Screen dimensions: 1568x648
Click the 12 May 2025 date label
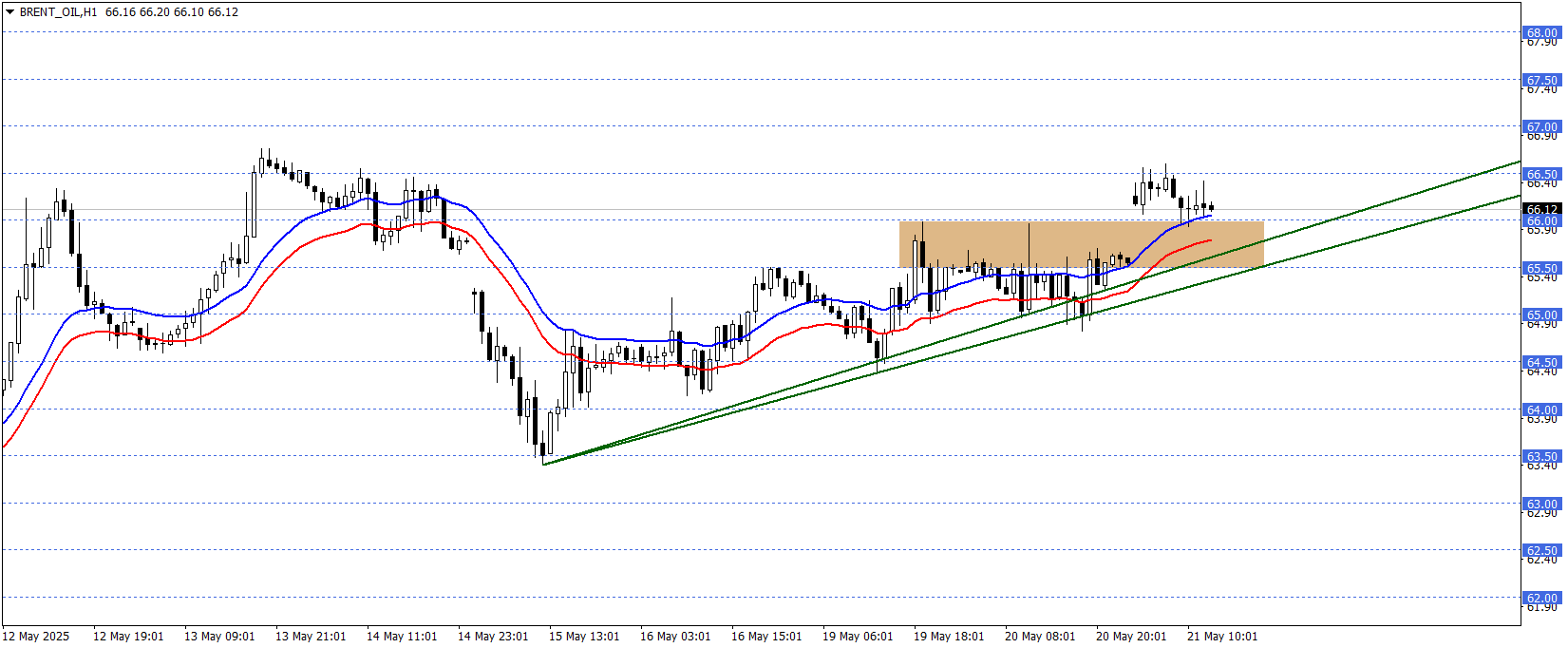36,637
